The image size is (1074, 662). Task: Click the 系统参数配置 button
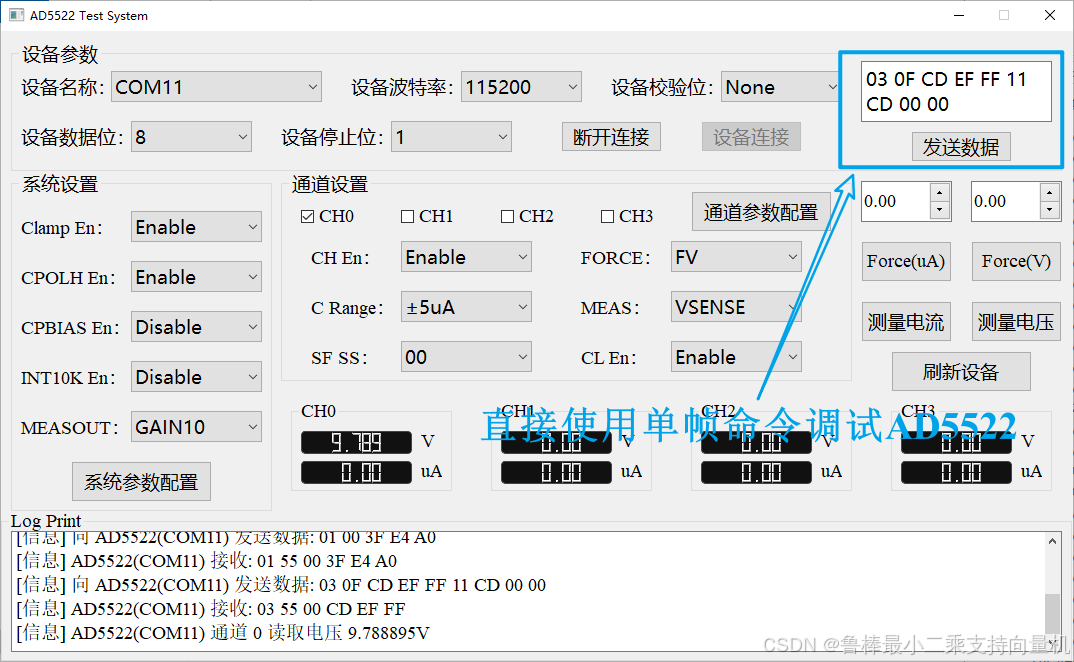141,482
